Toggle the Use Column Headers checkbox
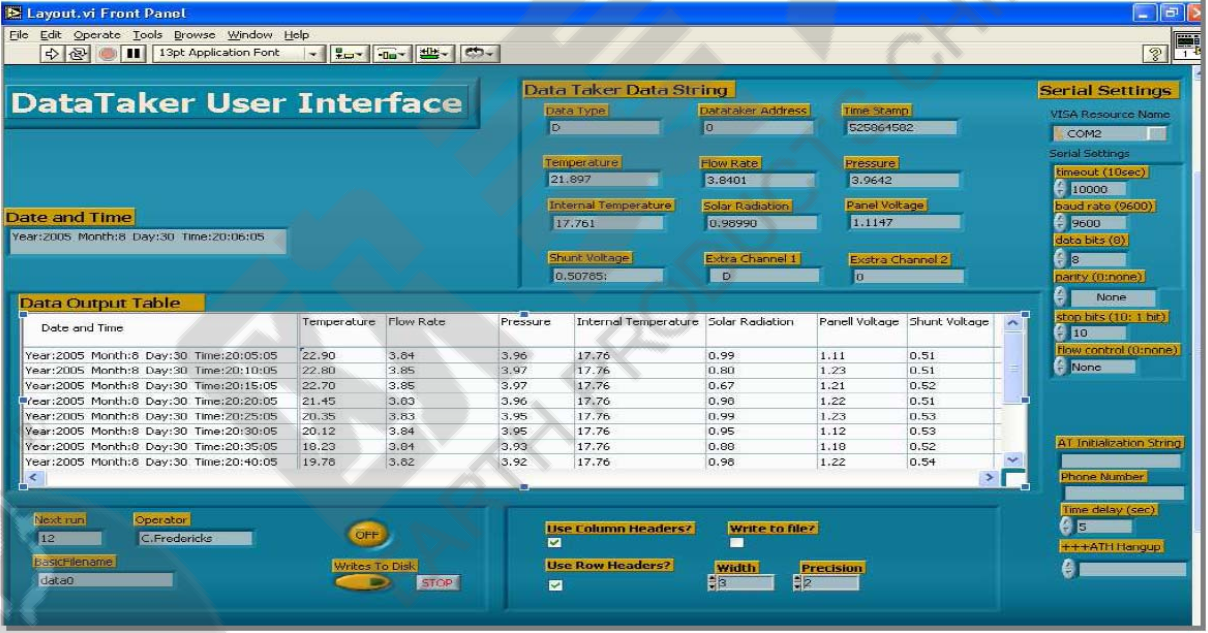 (554, 543)
